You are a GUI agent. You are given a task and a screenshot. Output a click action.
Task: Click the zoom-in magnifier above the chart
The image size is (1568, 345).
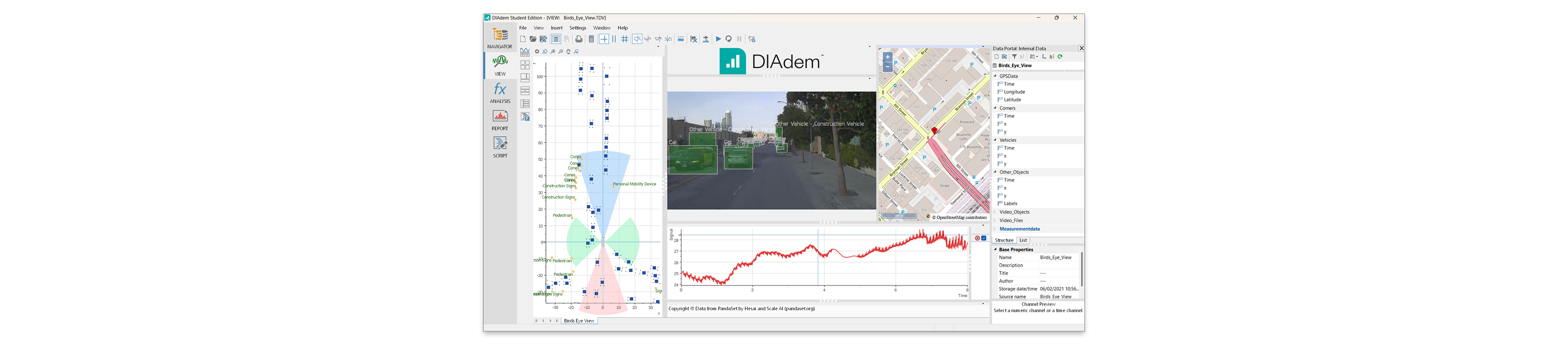553,52
